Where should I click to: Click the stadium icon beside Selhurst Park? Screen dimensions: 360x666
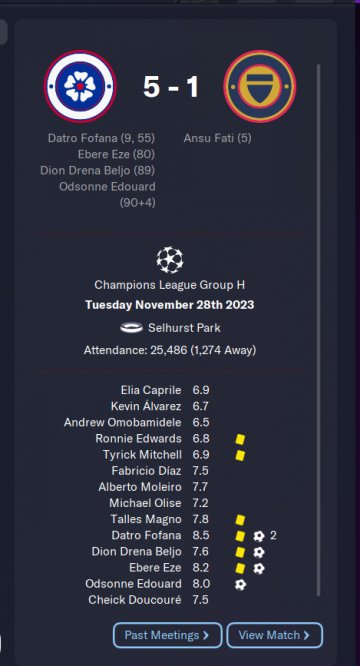point(131,328)
